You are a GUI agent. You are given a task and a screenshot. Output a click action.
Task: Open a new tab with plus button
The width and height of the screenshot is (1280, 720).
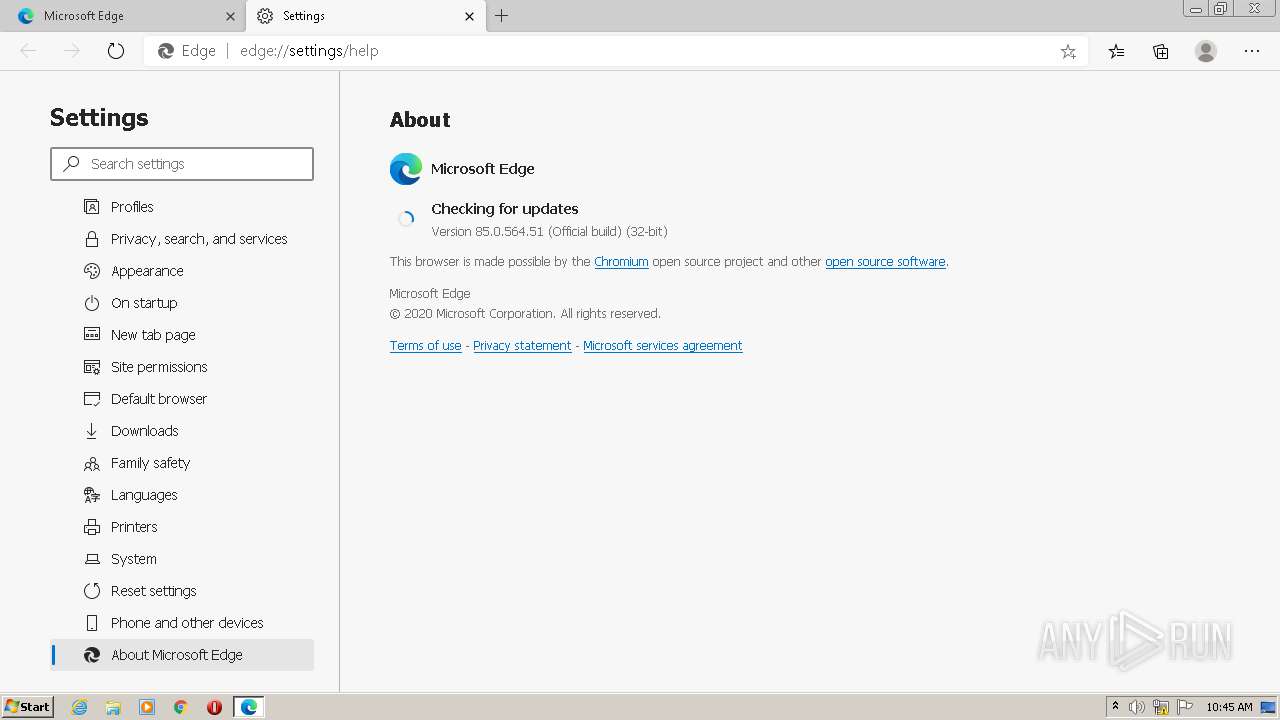(x=502, y=16)
